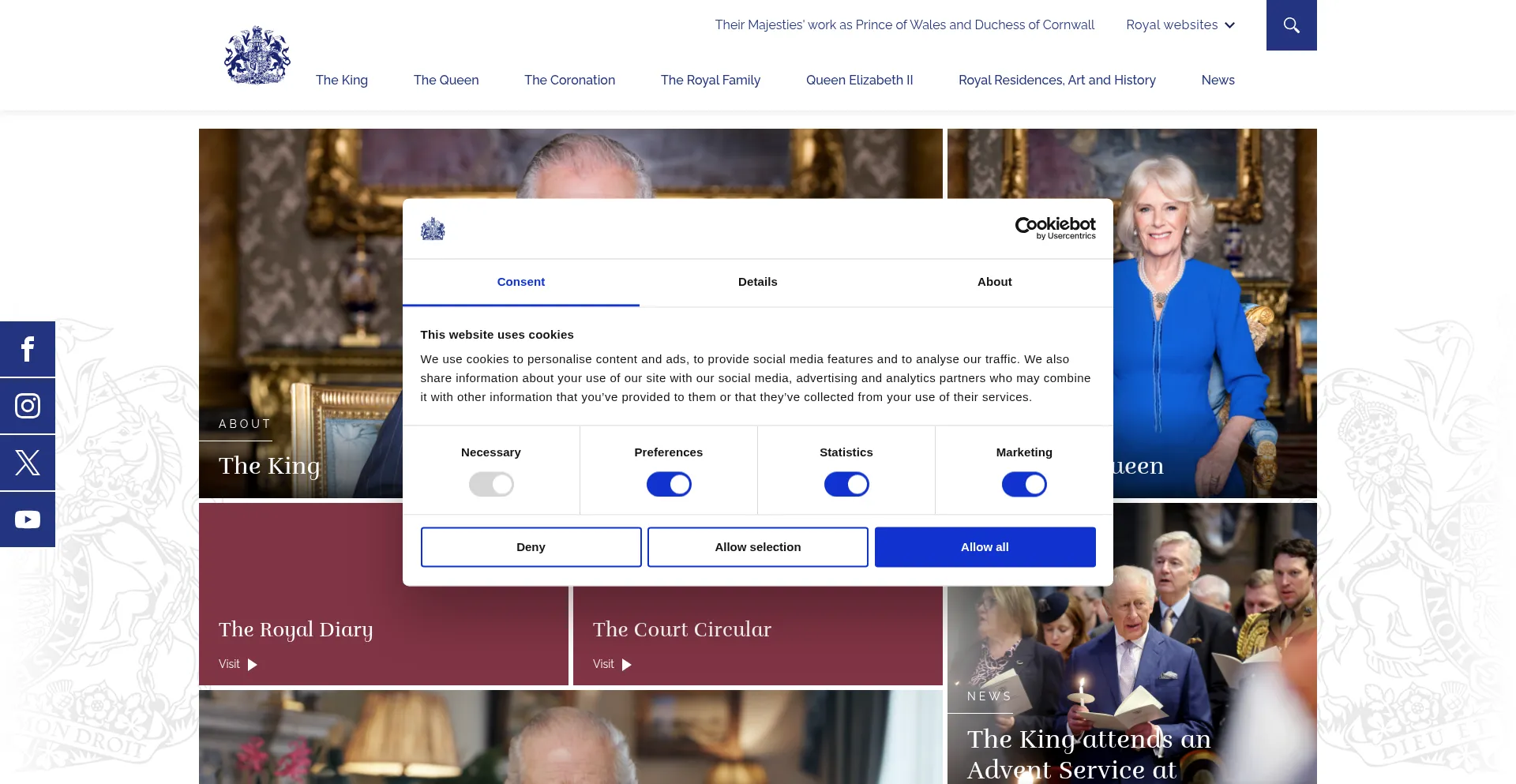This screenshot has height=784, width=1516.
Task: Open the X (Twitter) social link
Action: [28, 463]
